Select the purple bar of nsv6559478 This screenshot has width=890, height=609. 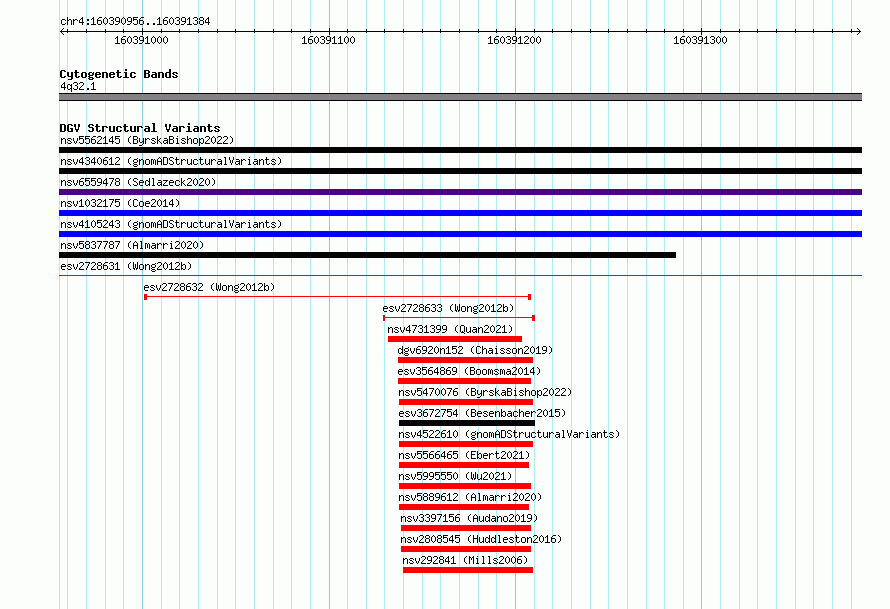point(460,192)
